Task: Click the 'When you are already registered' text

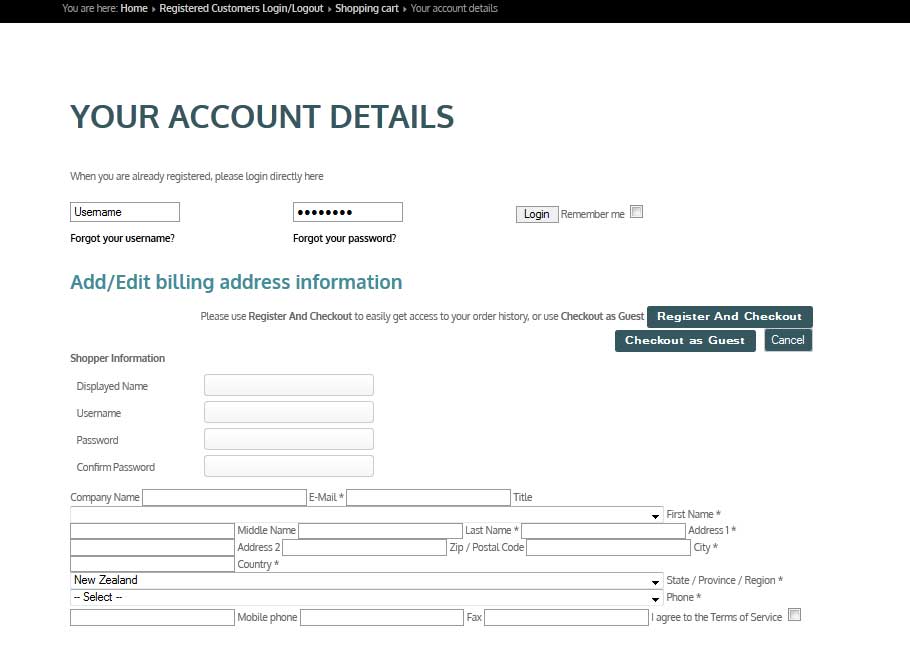Action: 197,176
